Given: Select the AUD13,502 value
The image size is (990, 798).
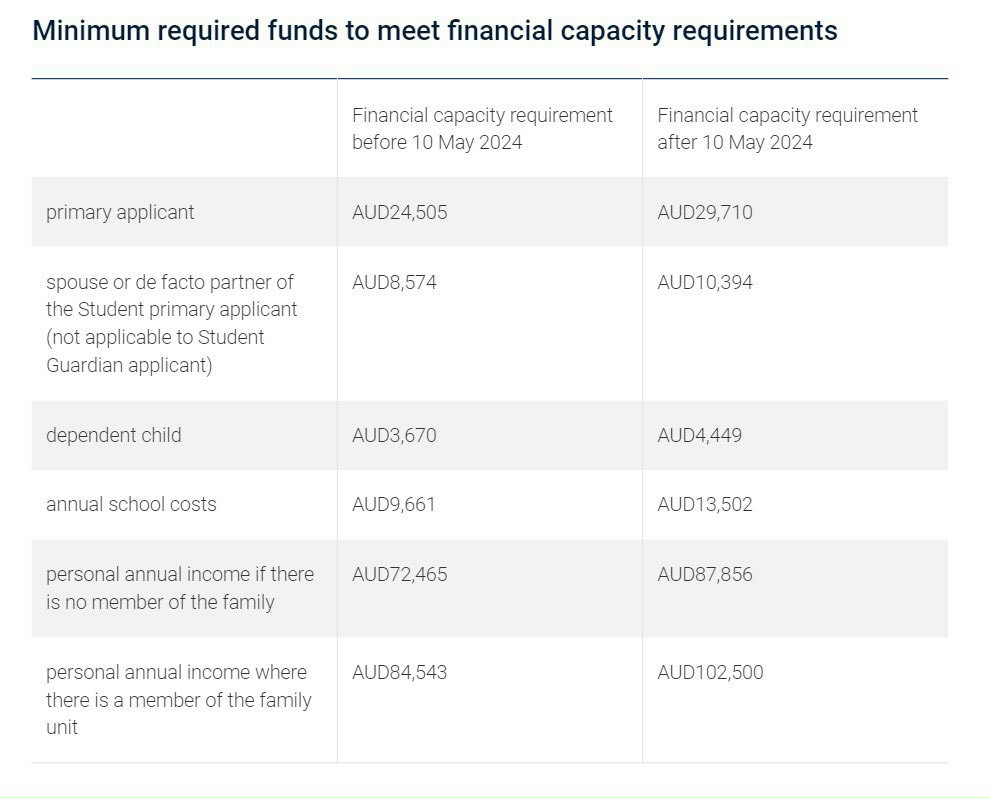Looking at the screenshot, I should click(705, 504).
